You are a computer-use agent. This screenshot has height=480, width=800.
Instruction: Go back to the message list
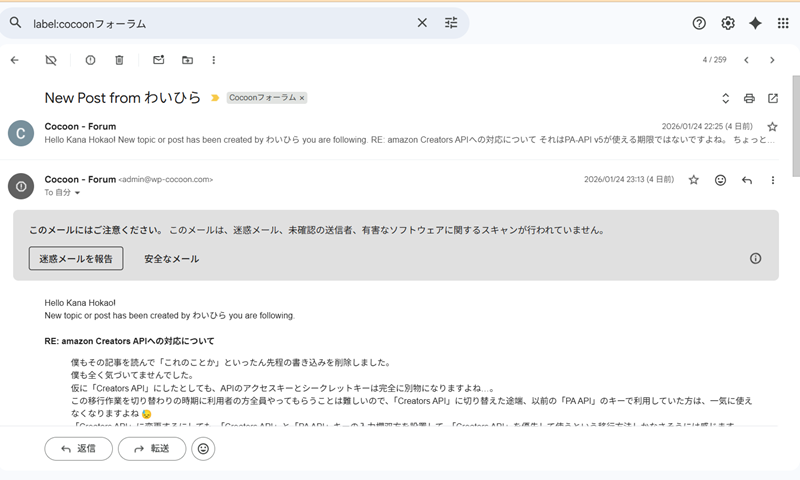point(14,60)
